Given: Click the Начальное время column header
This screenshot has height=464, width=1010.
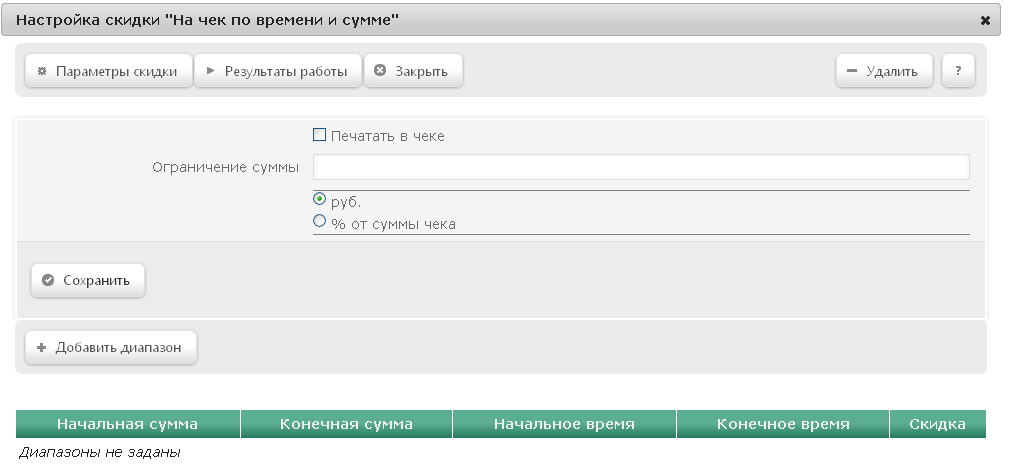Looking at the screenshot, I should click(x=564, y=424).
